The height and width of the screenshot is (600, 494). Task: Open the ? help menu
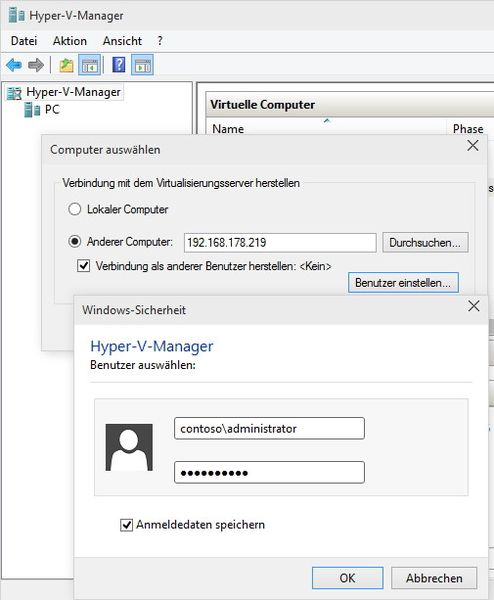(160, 41)
